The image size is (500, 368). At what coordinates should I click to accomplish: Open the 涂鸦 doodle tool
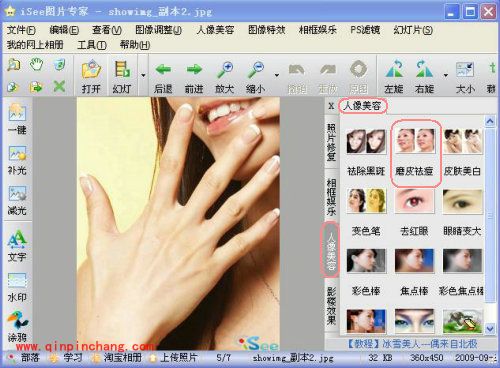[17, 327]
